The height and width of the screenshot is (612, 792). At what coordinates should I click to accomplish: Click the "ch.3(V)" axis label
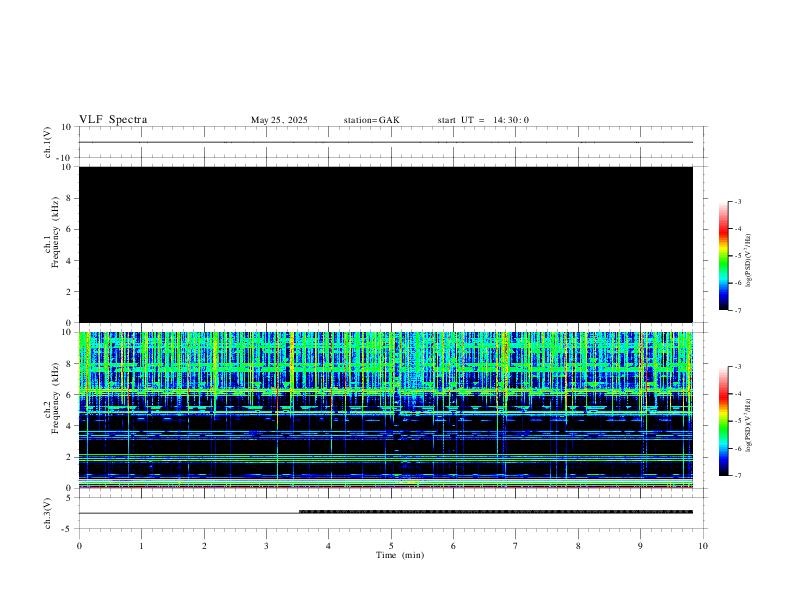[x=48, y=514]
